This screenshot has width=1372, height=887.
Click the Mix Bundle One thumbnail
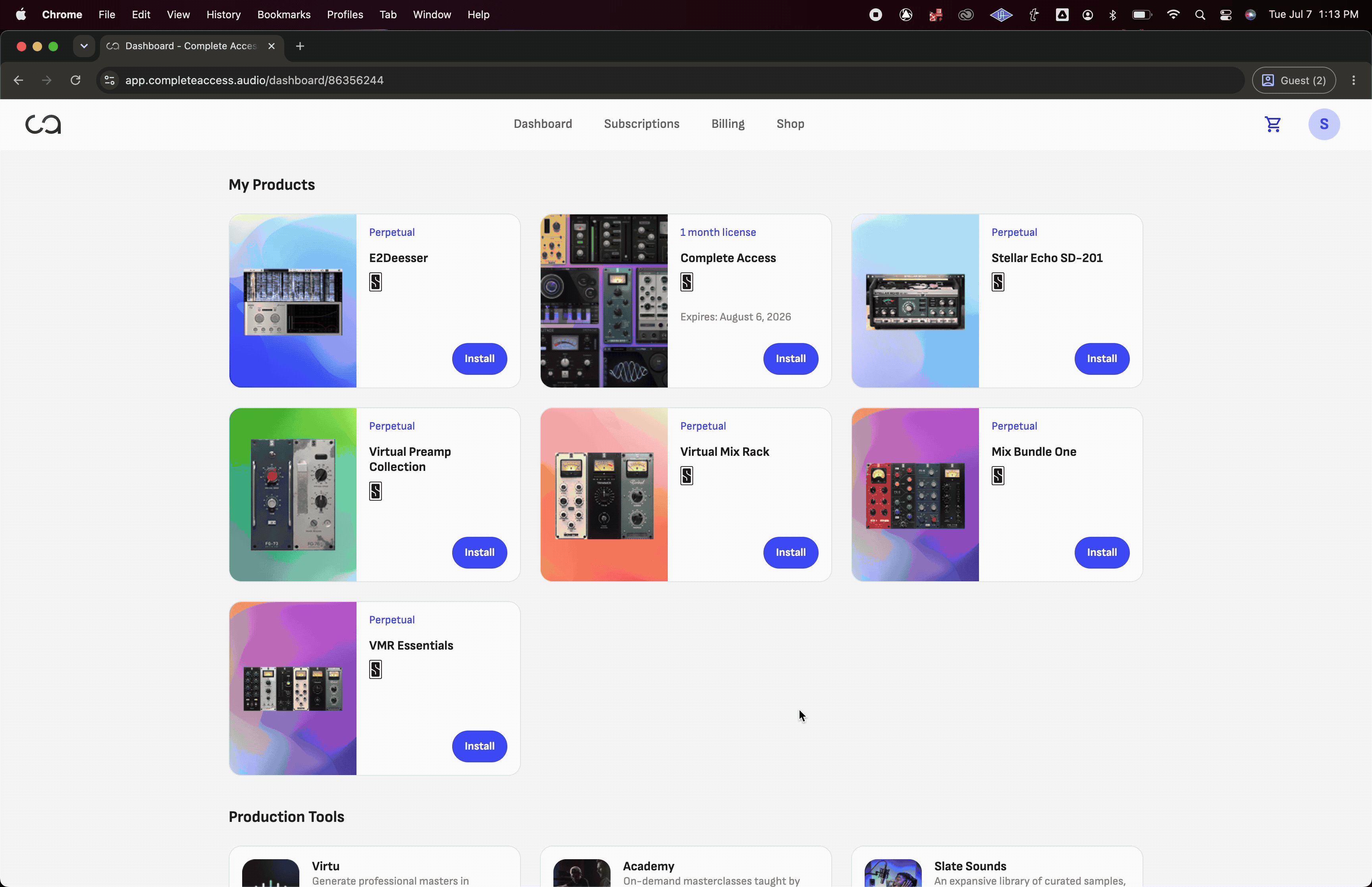915,495
